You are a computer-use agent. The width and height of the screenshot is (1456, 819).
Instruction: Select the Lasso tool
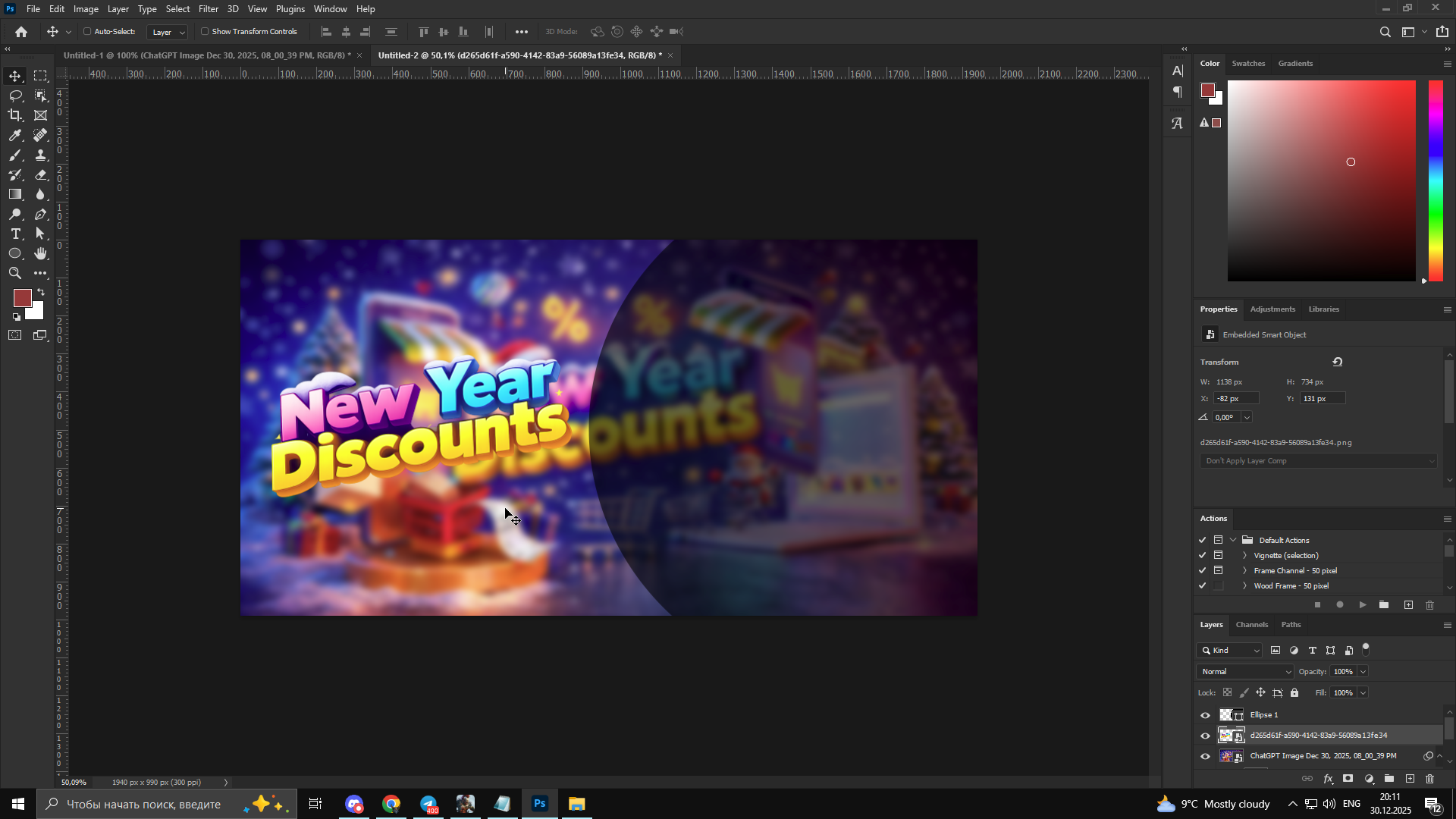[15, 96]
